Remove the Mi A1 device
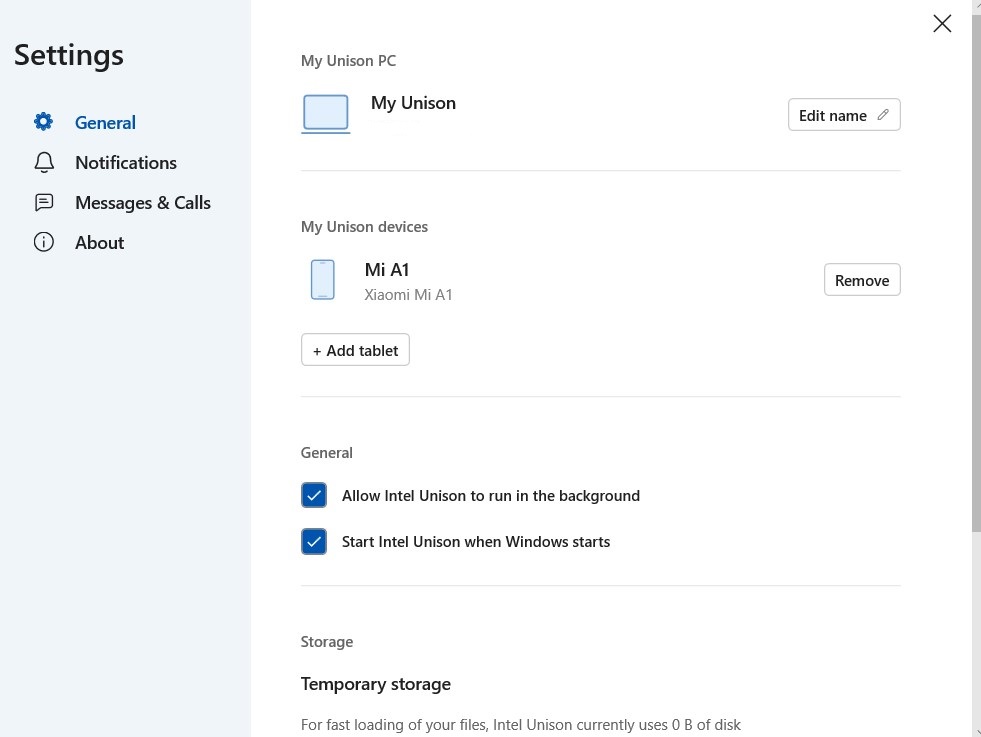Screen dimensions: 981x737 [x=862, y=280]
